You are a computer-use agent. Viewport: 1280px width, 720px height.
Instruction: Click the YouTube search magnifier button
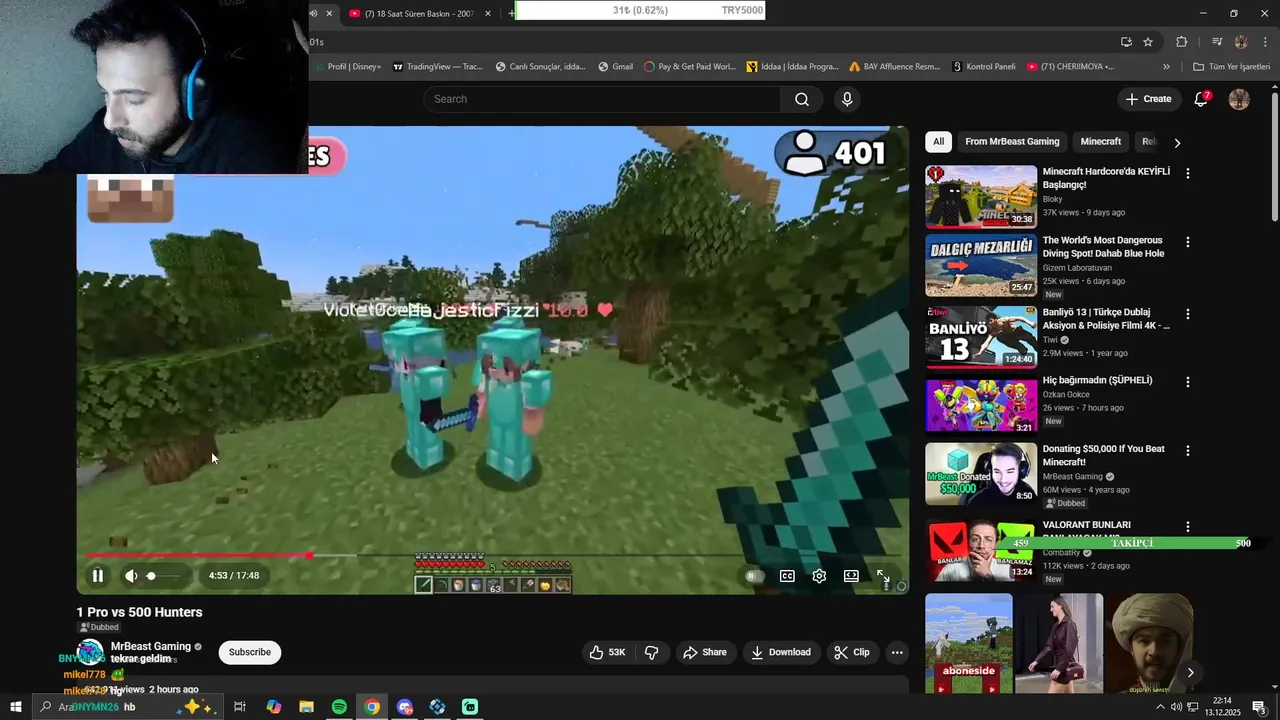click(802, 99)
